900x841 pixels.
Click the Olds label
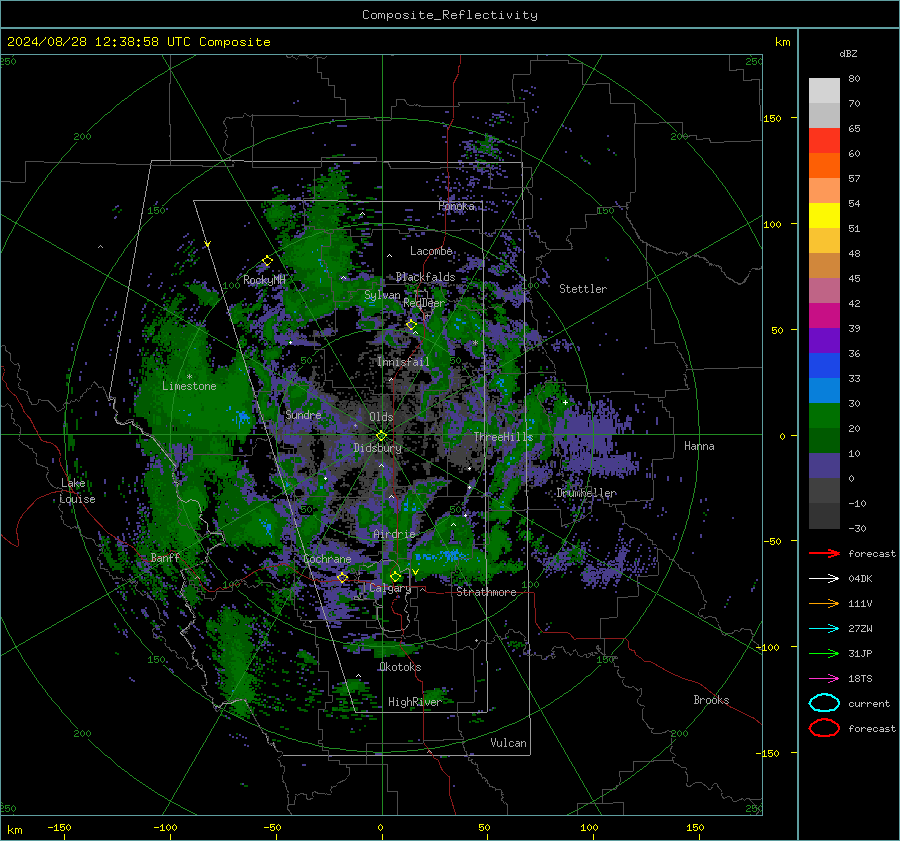(x=381, y=417)
